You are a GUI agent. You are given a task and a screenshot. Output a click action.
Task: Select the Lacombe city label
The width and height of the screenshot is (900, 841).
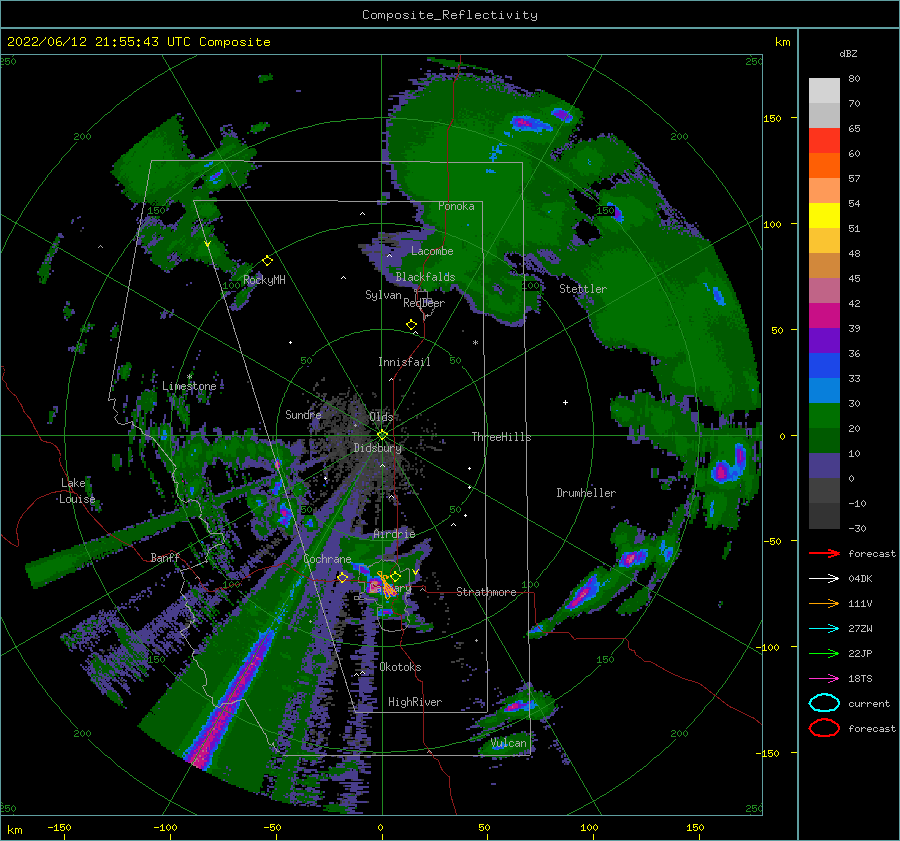click(x=432, y=251)
